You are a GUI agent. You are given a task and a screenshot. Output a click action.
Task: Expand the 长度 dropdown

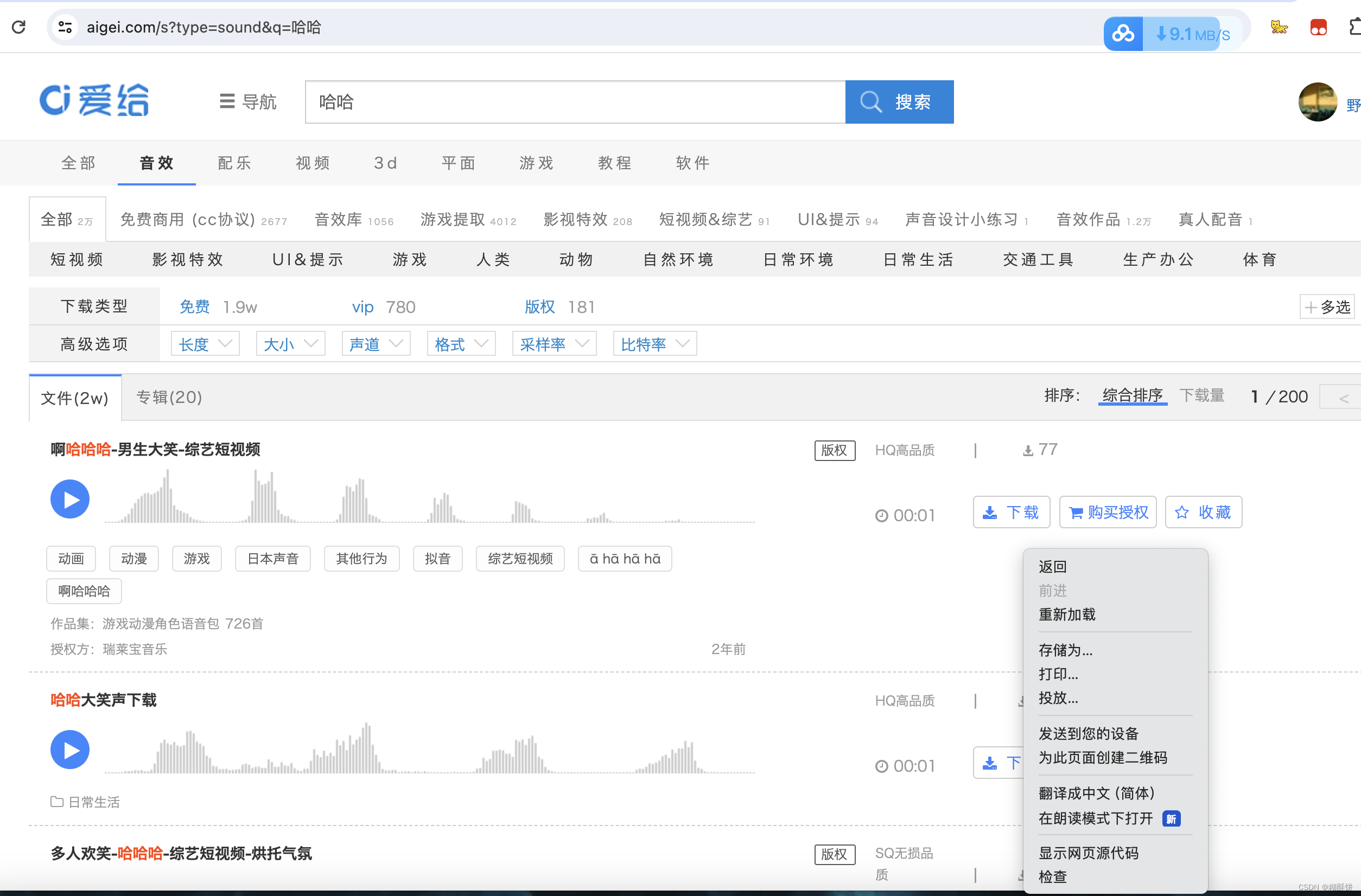(x=205, y=344)
